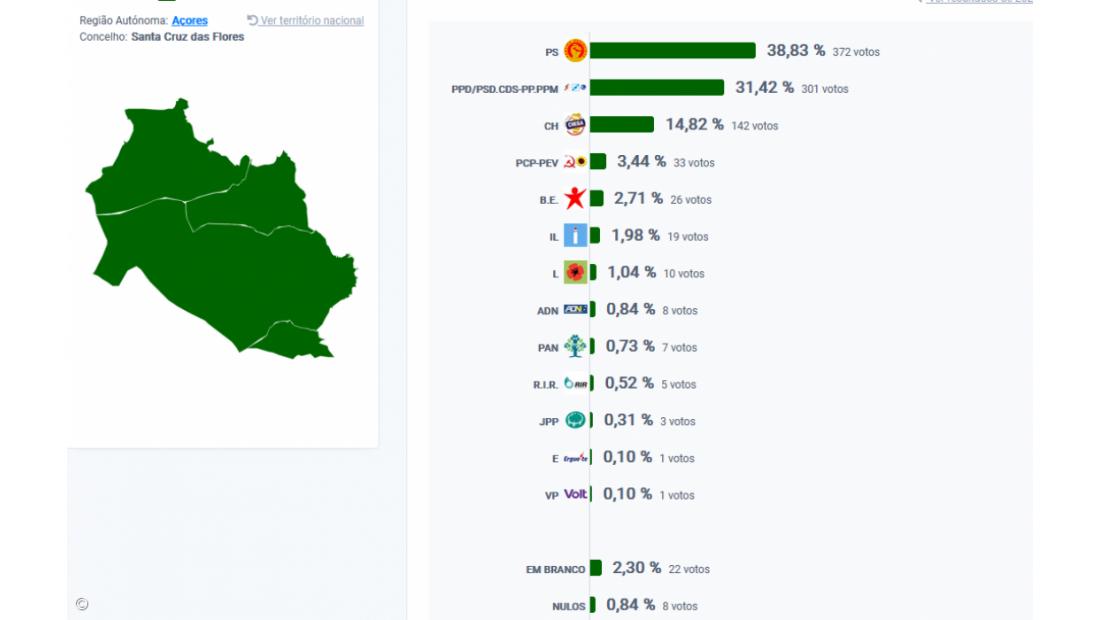Click the CH 14,82% green bar
Screen dimensions: 1100x620
point(621,125)
